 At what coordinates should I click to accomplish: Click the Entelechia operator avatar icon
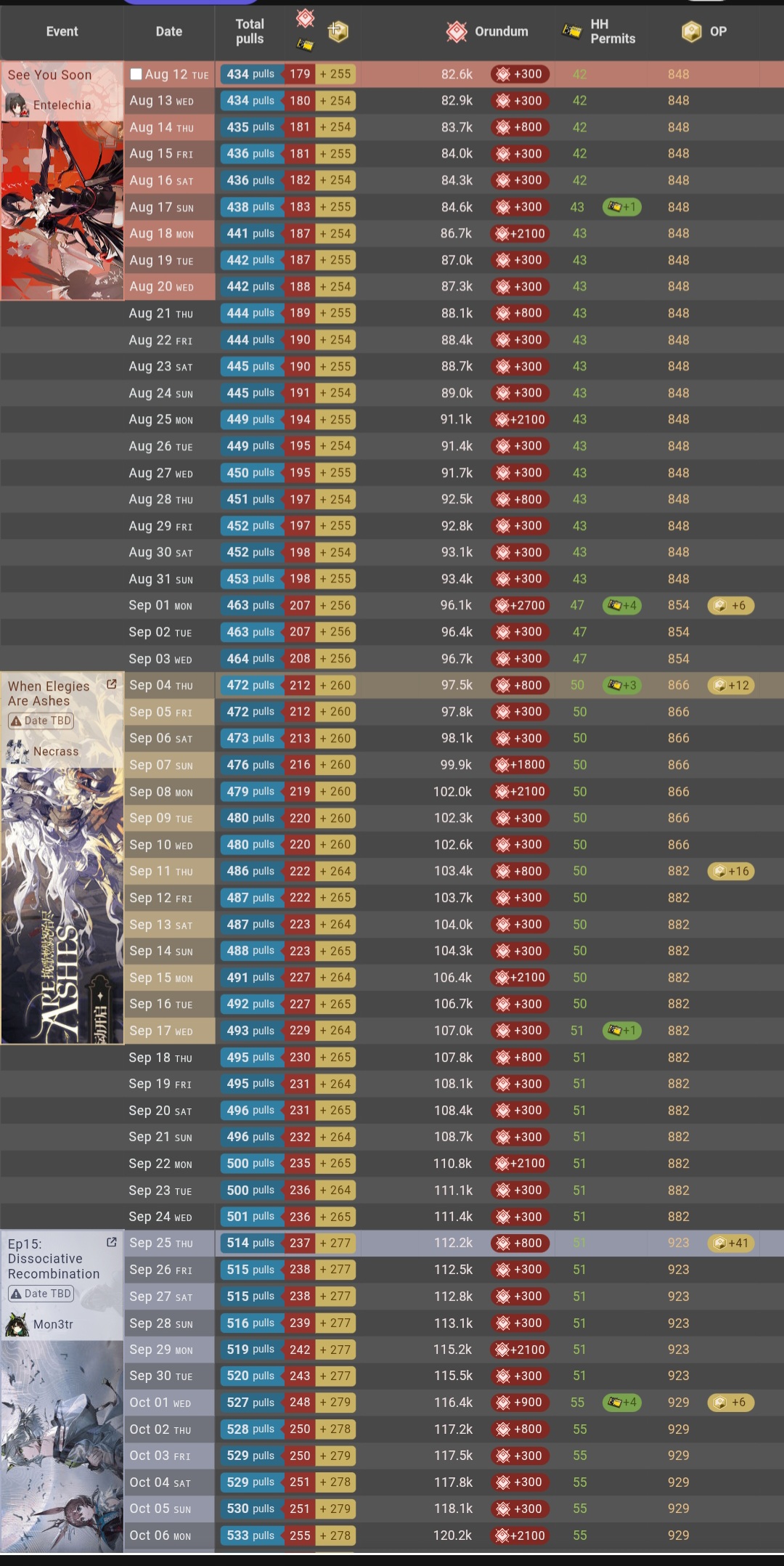[x=16, y=105]
